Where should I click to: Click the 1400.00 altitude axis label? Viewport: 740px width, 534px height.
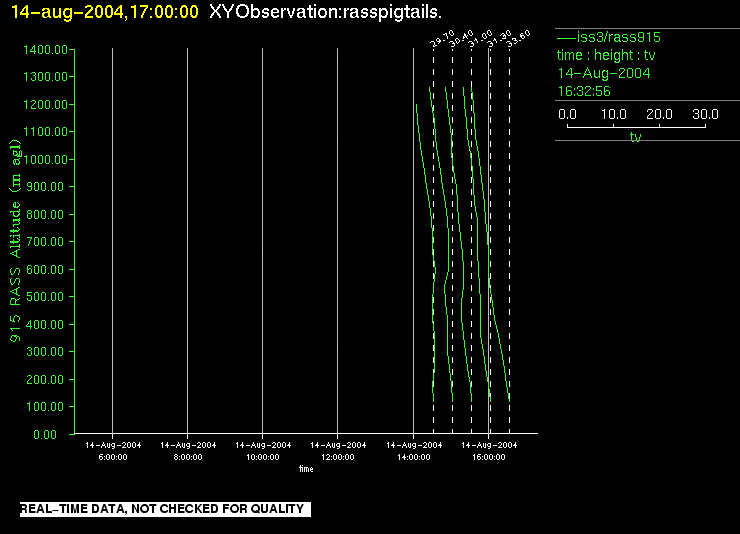pyautogui.click(x=45, y=50)
